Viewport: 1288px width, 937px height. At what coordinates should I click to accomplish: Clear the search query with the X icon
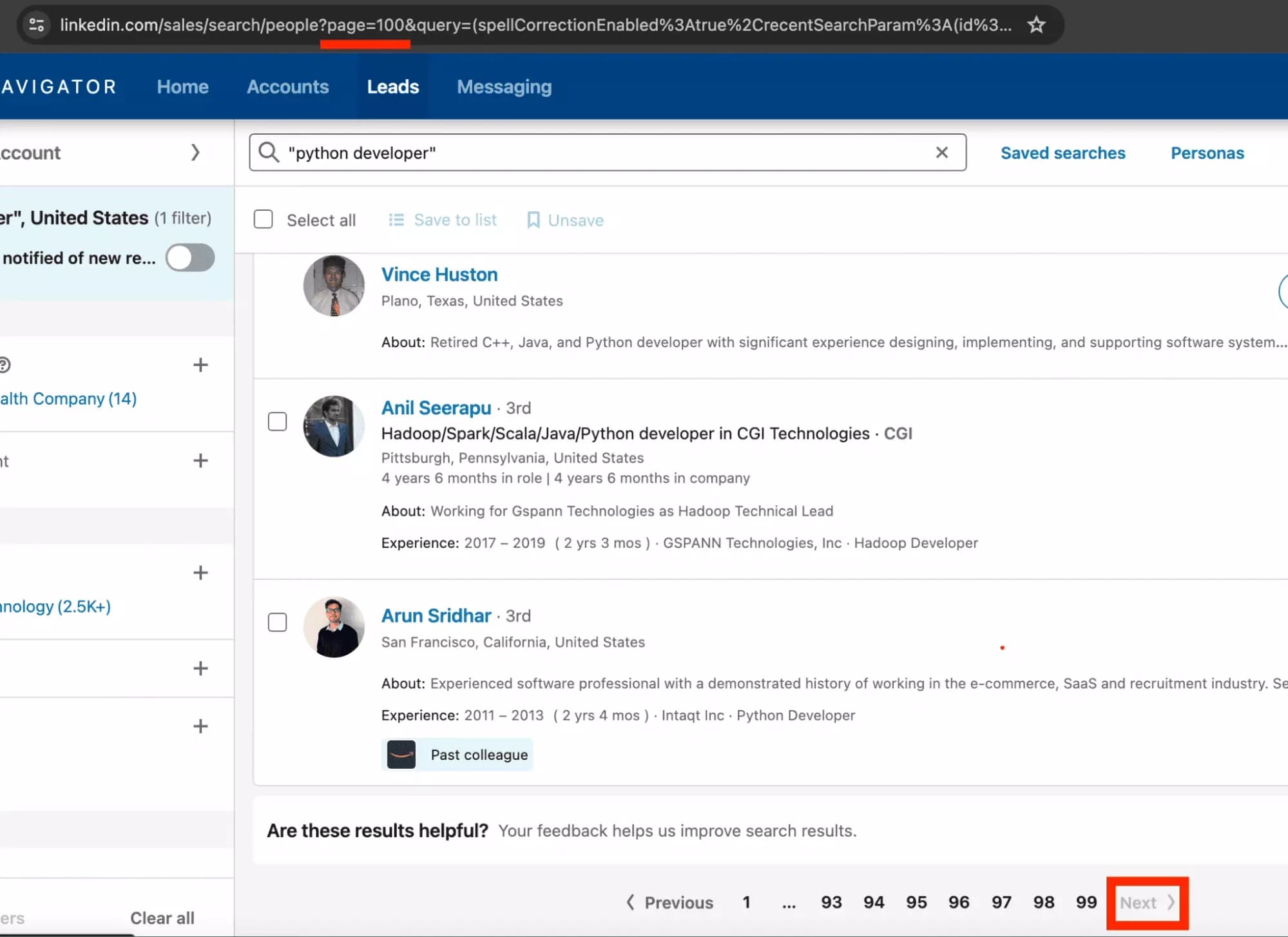tap(942, 152)
